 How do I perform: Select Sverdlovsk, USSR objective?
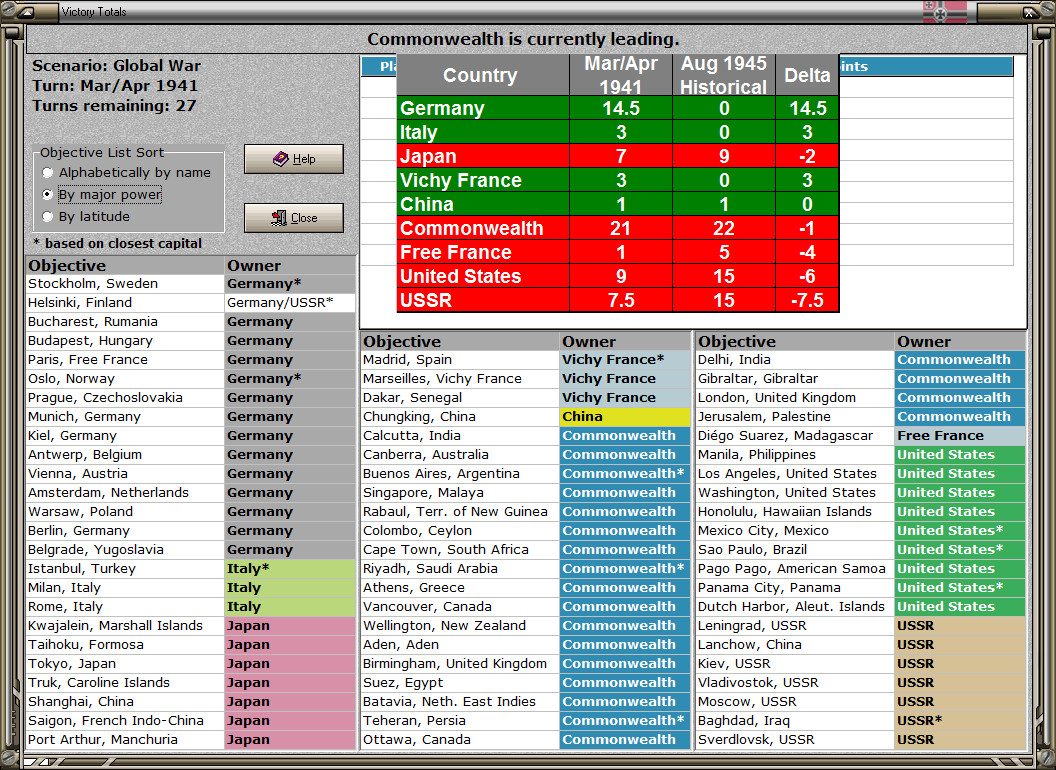tap(795, 740)
